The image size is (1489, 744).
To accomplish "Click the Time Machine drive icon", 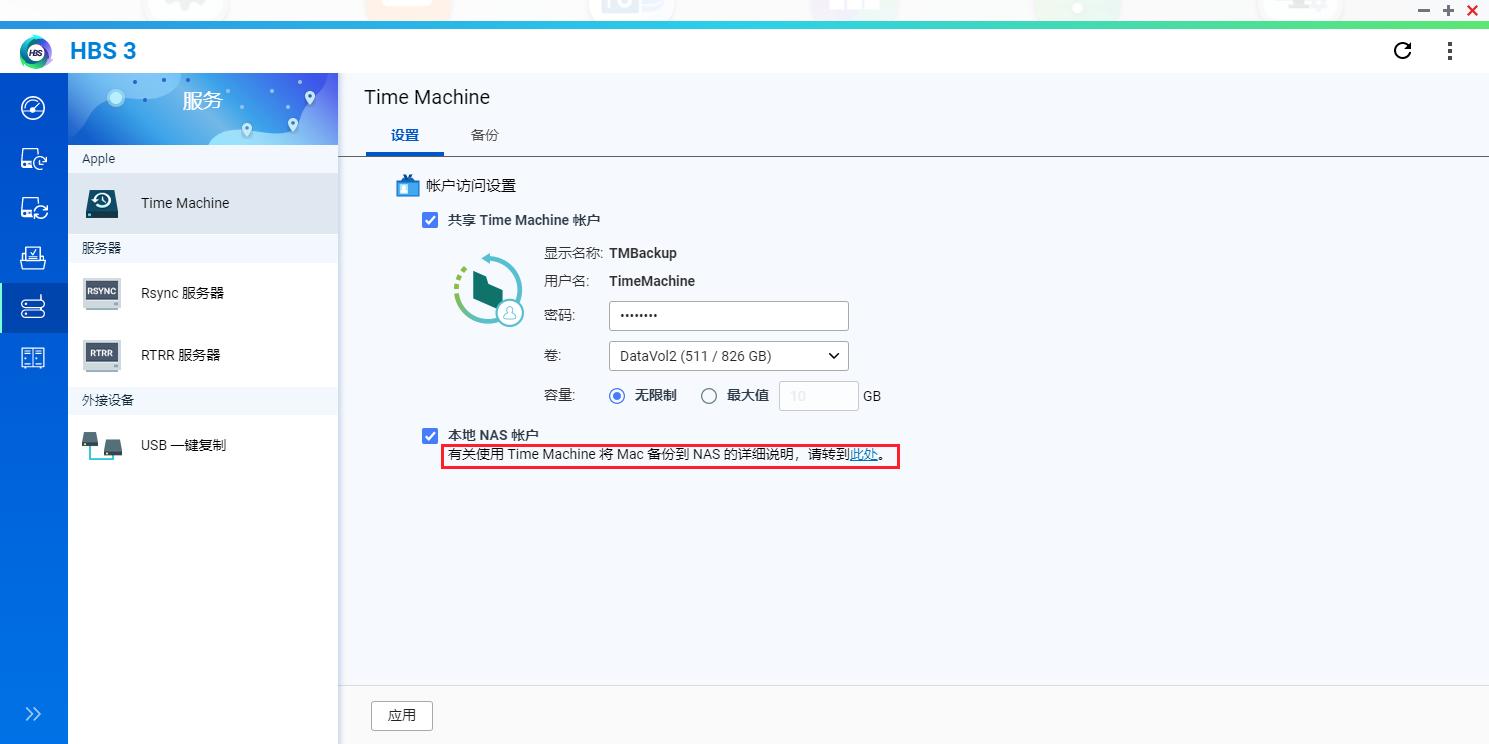I will pos(101,202).
